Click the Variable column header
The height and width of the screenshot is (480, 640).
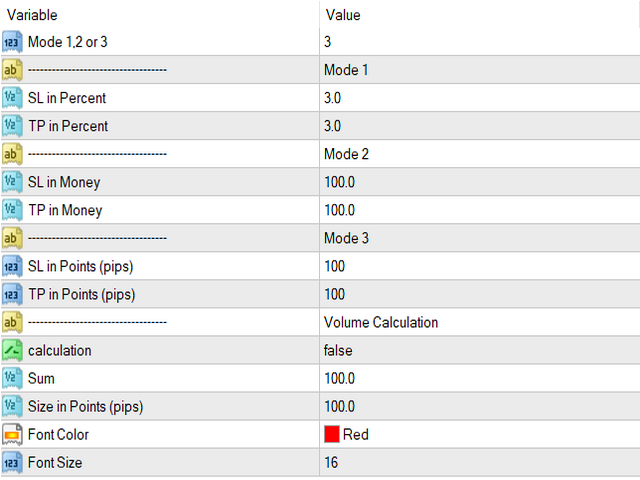(x=32, y=15)
